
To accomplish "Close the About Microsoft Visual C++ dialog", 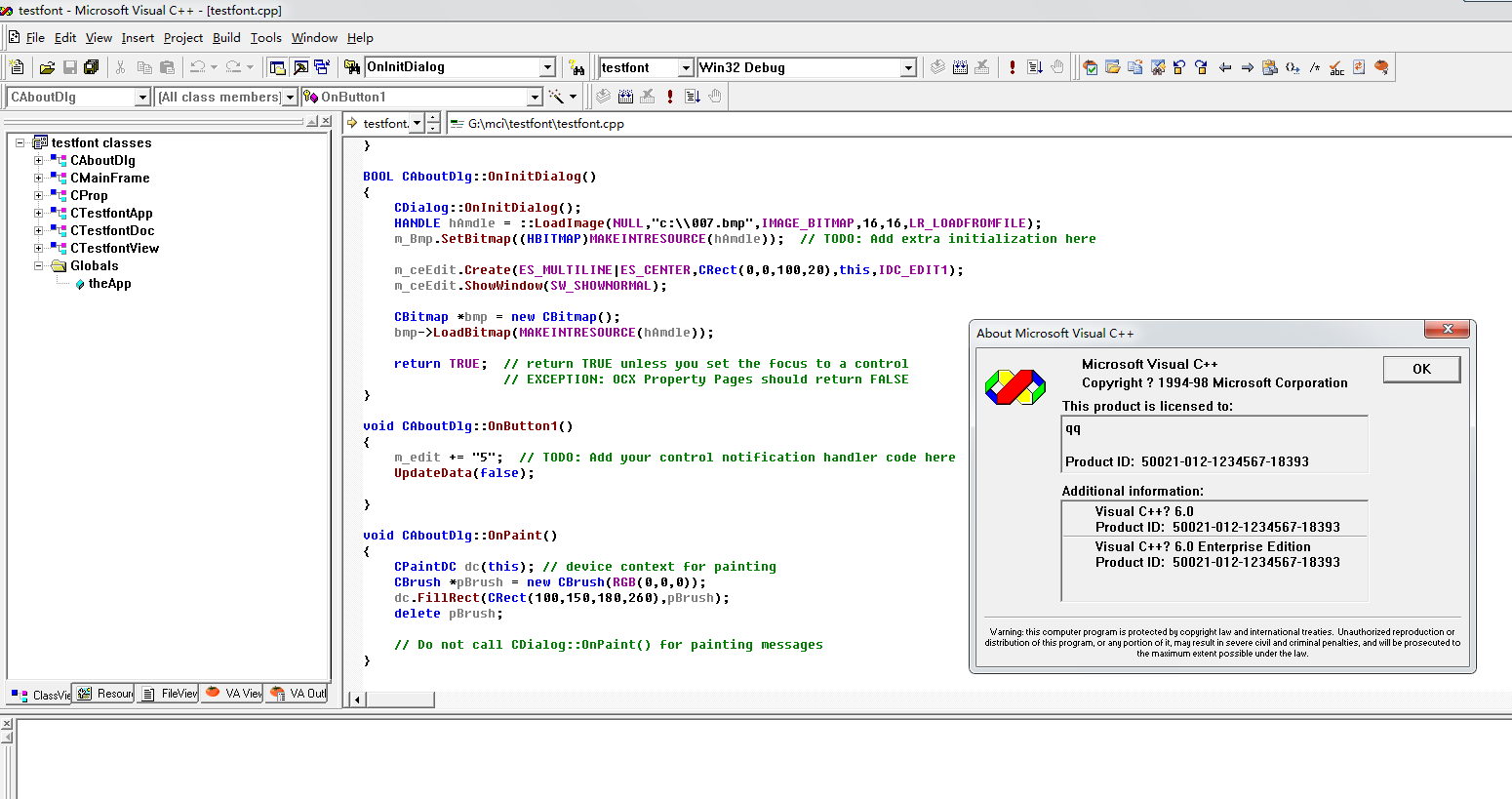I will coord(1448,329).
